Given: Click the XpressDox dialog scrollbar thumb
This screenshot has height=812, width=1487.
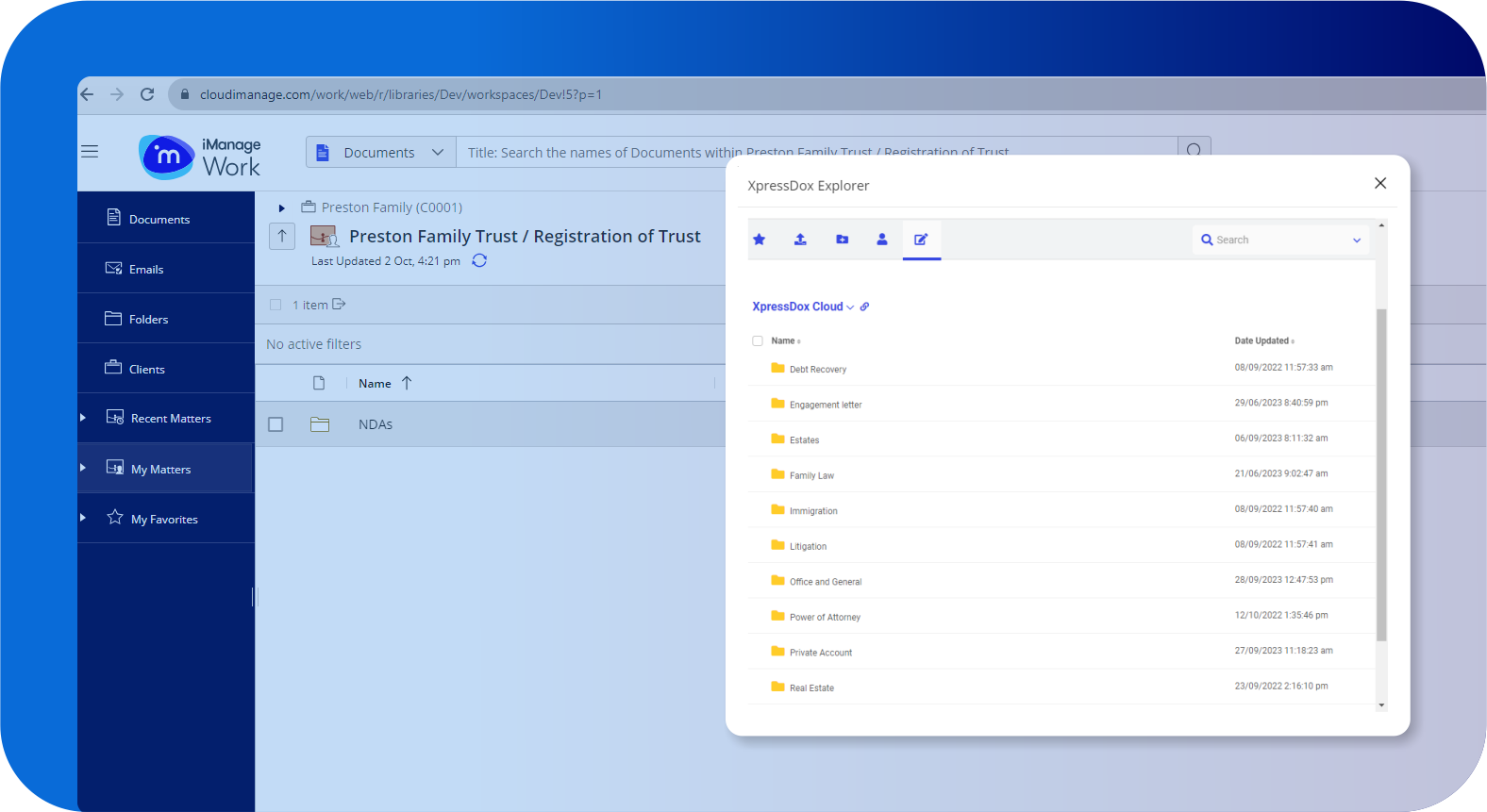Looking at the screenshot, I should tap(1381, 474).
